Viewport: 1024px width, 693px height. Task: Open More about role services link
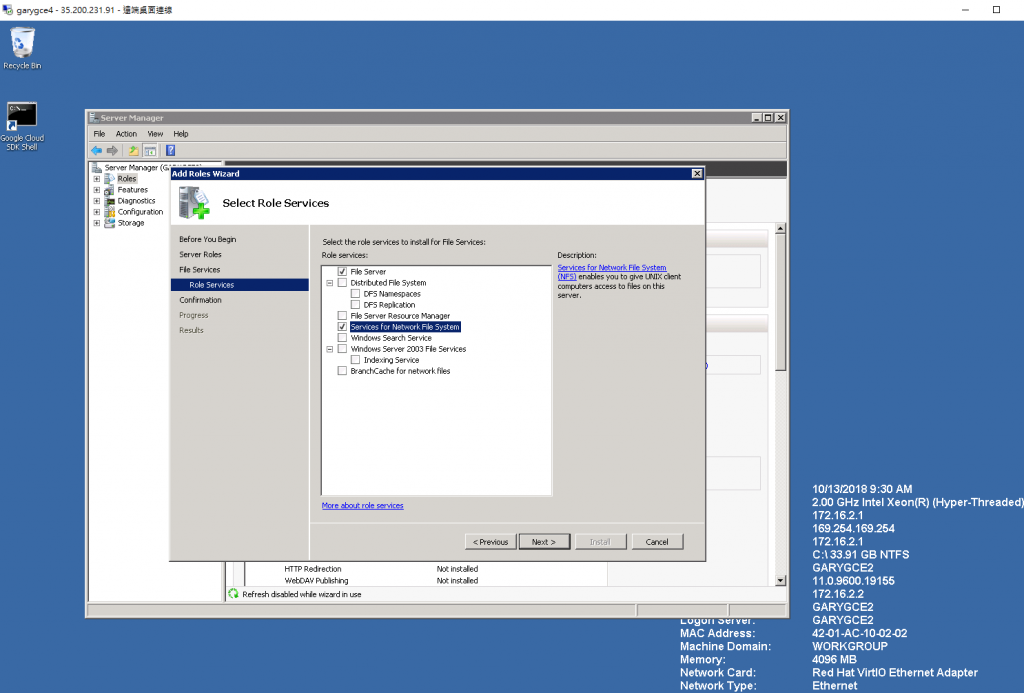click(x=362, y=506)
